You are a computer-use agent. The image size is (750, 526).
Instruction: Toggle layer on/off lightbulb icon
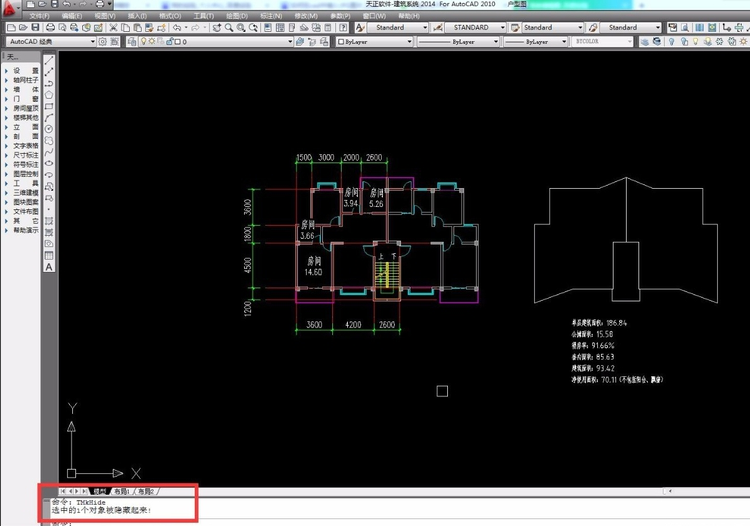click(143, 42)
